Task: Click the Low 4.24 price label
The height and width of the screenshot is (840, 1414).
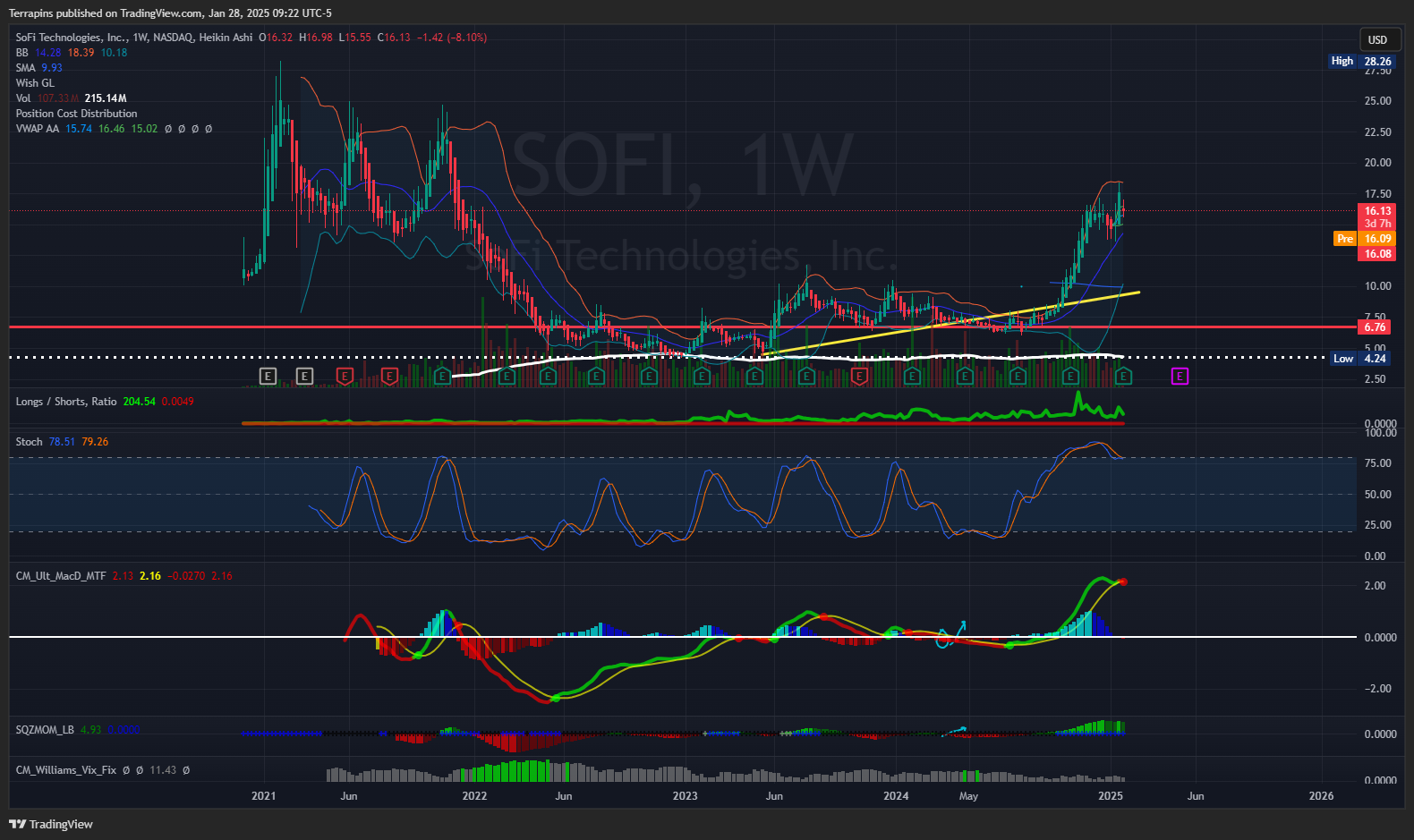Action: (x=1361, y=358)
